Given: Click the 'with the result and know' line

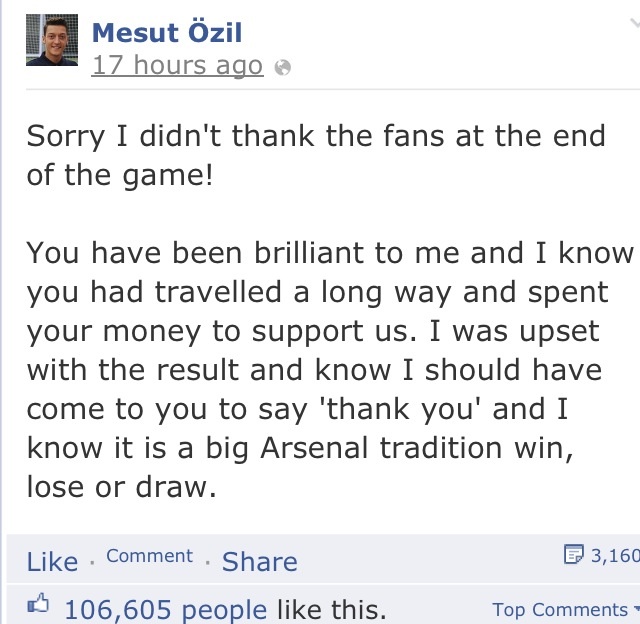Looking at the screenshot, I should pyautogui.click(x=314, y=370).
